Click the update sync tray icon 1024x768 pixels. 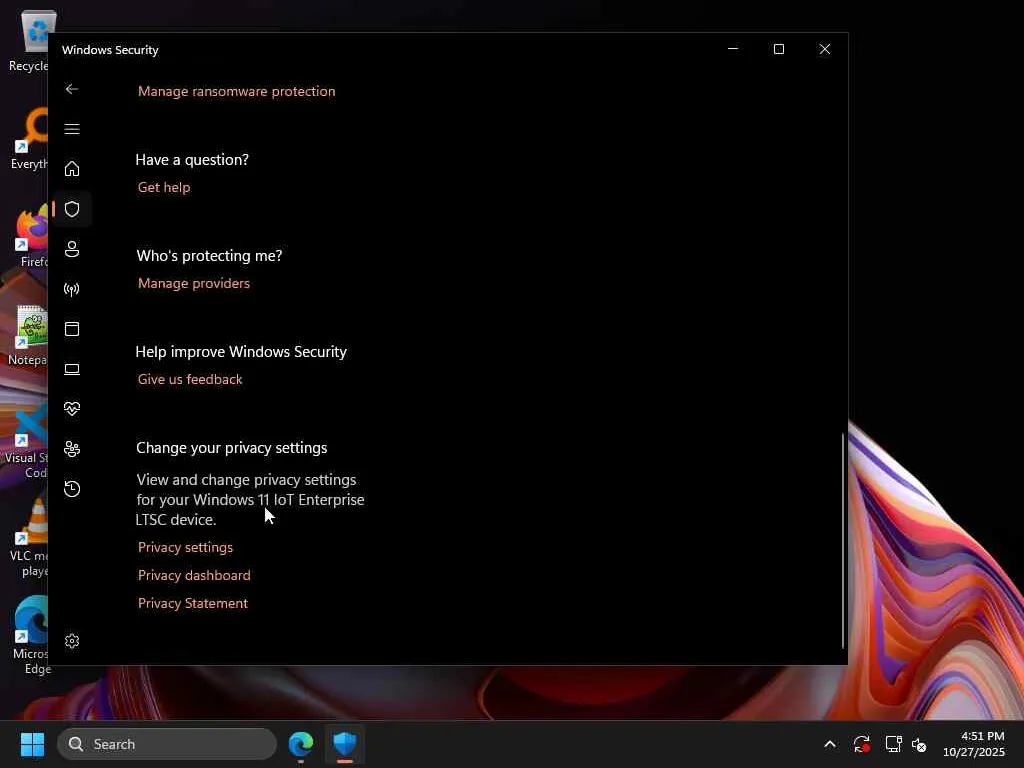click(x=861, y=744)
